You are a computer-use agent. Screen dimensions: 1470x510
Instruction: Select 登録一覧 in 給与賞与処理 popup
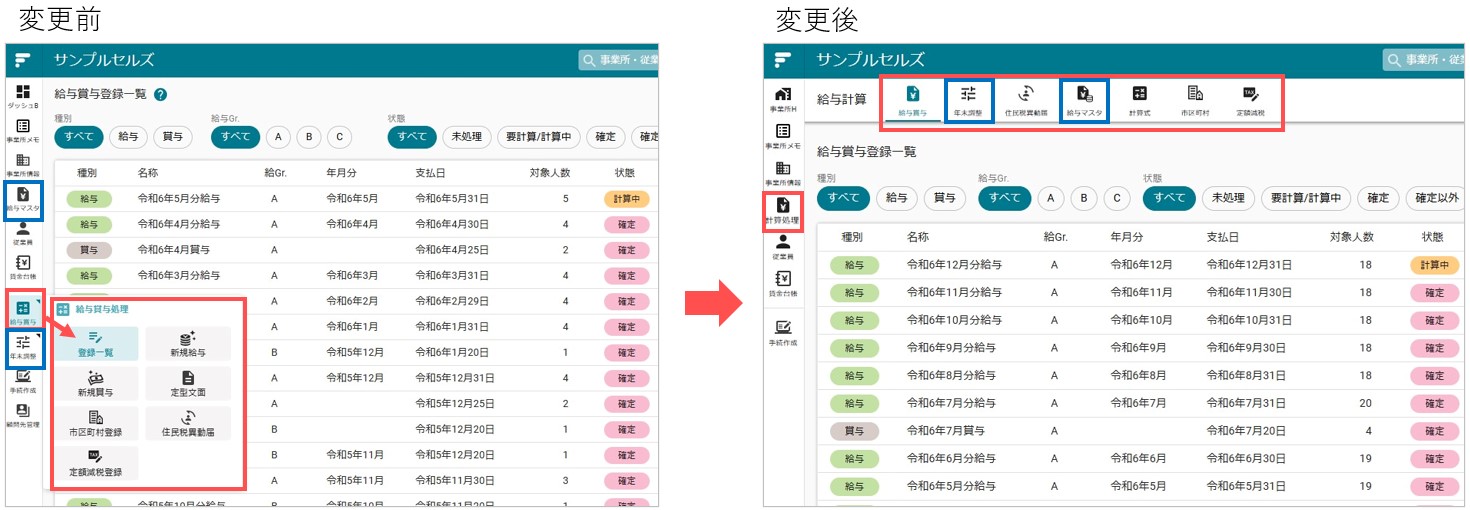click(96, 344)
